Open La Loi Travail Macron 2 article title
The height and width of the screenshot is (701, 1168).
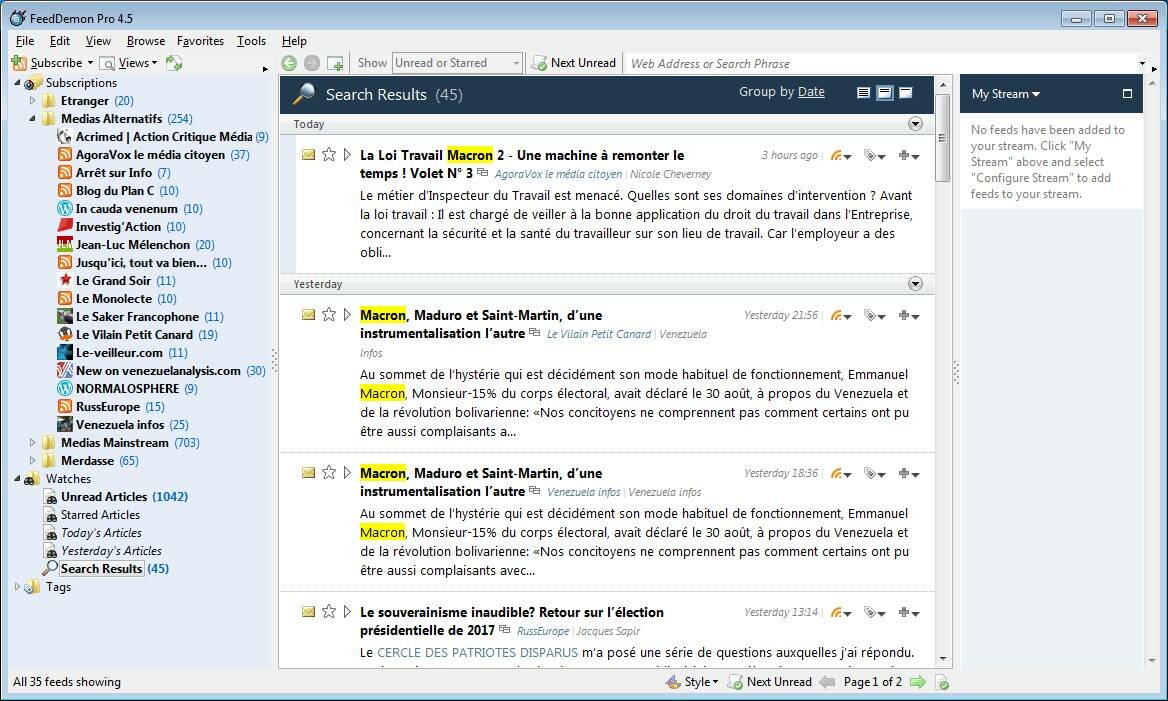point(522,164)
